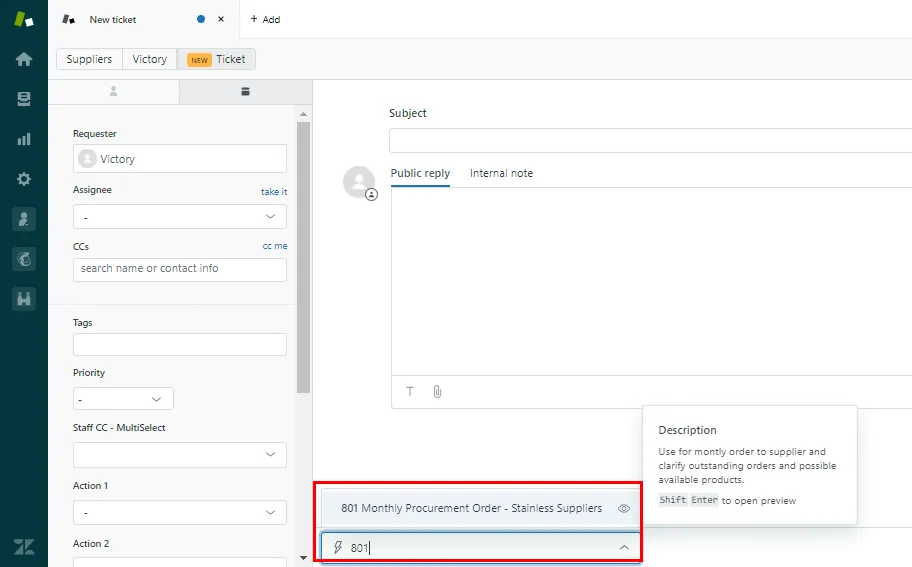Click the requester avatar beside the reply box

coord(359,181)
